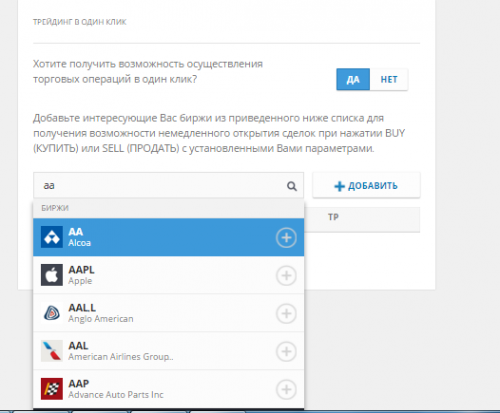Click plus icon for Advance Auto Parts
Image resolution: width=500 pixels, height=413 pixels.
[286, 390]
